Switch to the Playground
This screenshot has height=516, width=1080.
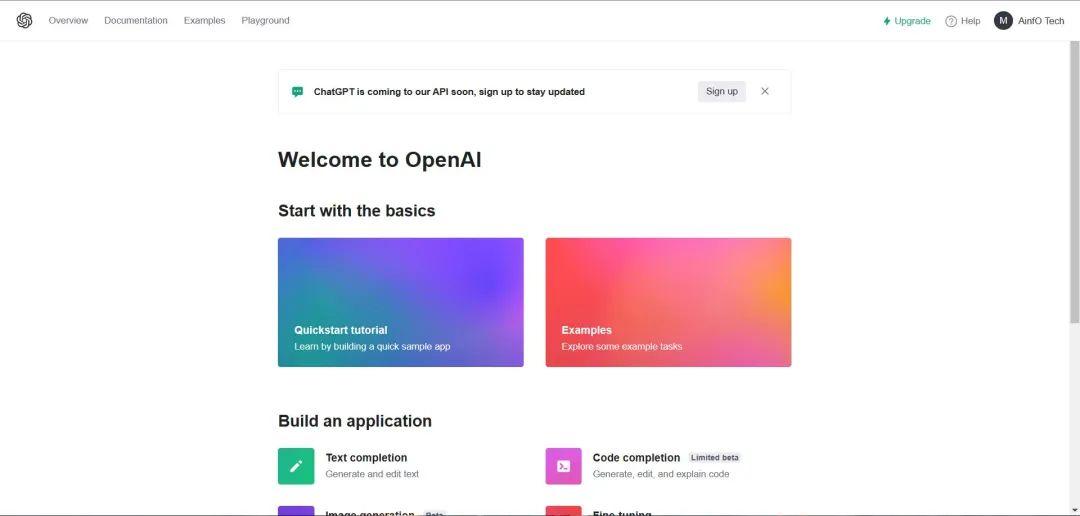265,21
